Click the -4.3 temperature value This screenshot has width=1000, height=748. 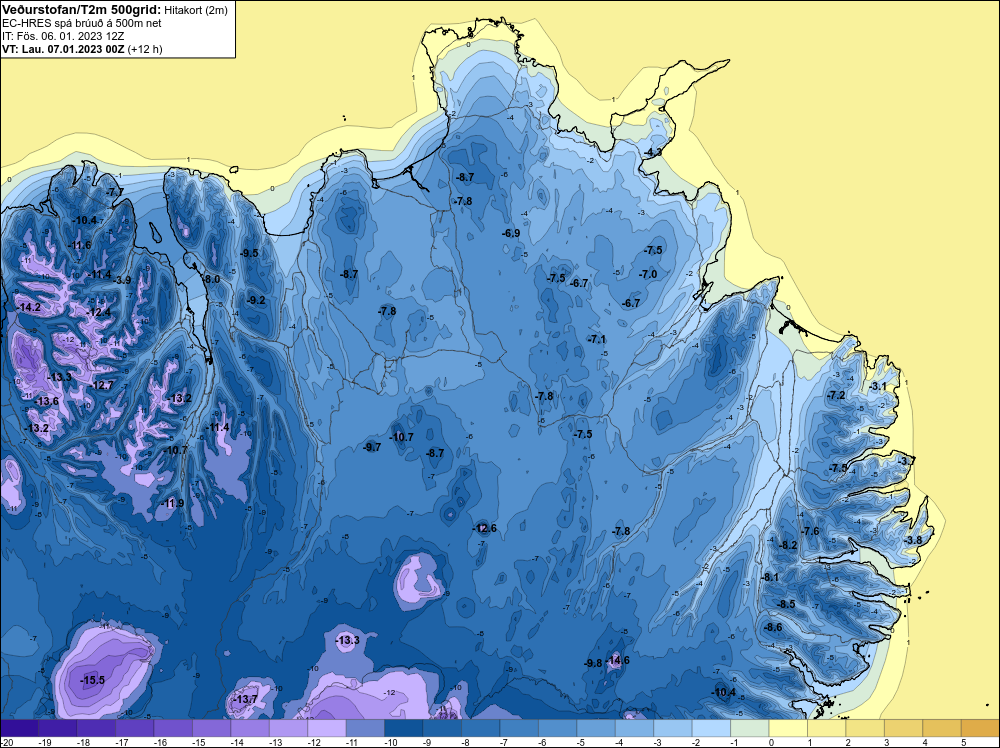click(x=652, y=152)
